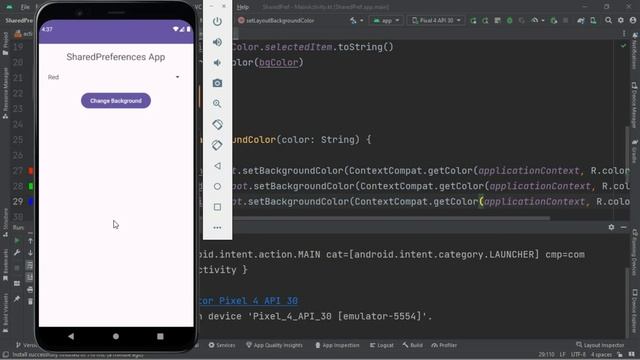This screenshot has height=360, width=640.
Task: Click the underlined bgColor variable in code
Action: click(x=279, y=62)
